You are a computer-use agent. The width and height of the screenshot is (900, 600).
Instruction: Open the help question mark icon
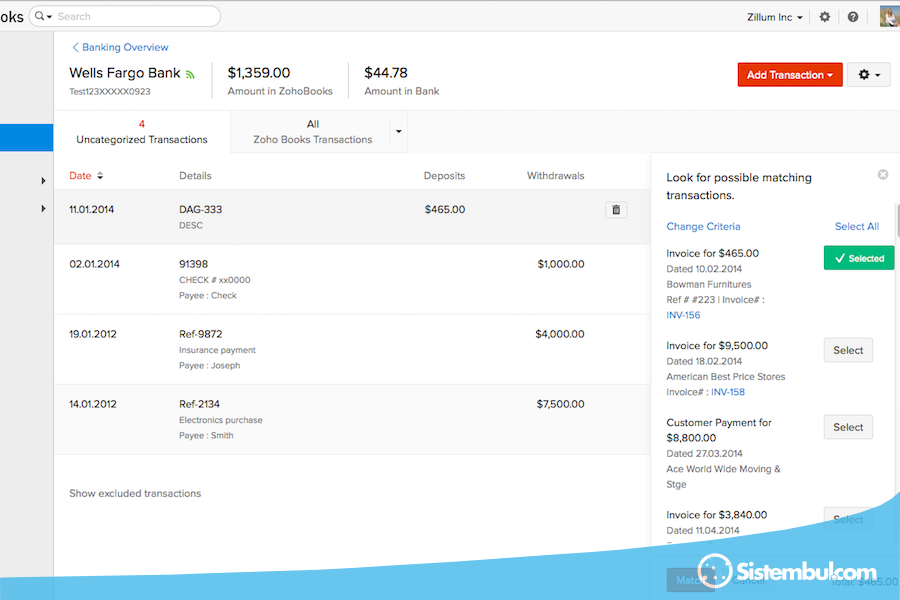click(853, 17)
